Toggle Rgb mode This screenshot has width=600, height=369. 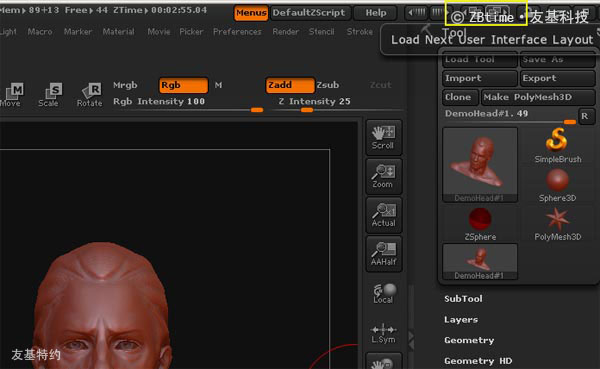(x=183, y=85)
